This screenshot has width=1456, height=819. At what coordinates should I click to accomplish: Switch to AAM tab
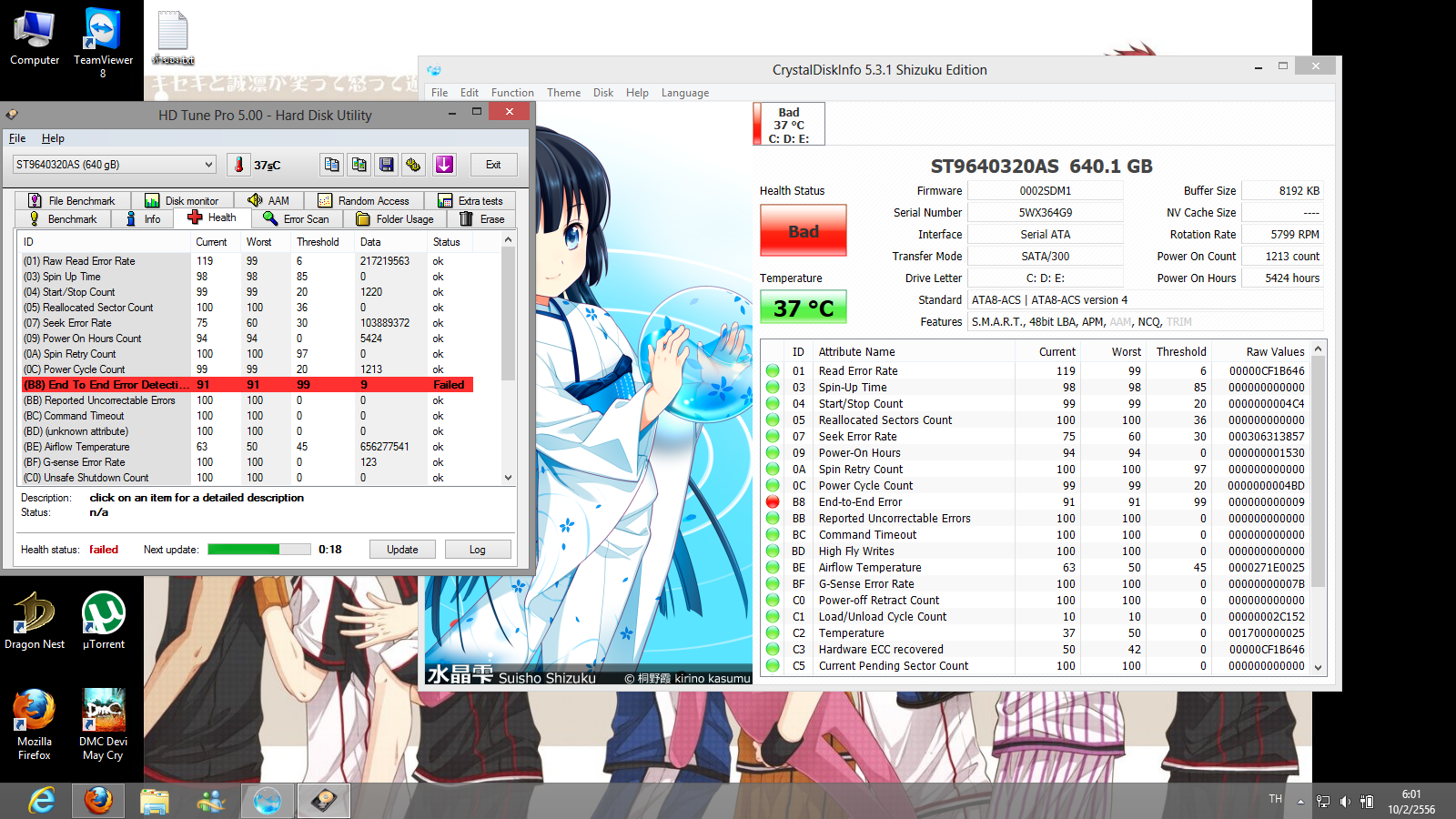(269, 201)
